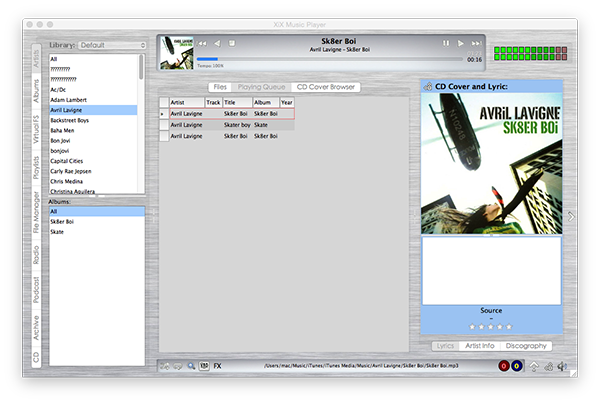Sort by the Track column header

coord(214,103)
